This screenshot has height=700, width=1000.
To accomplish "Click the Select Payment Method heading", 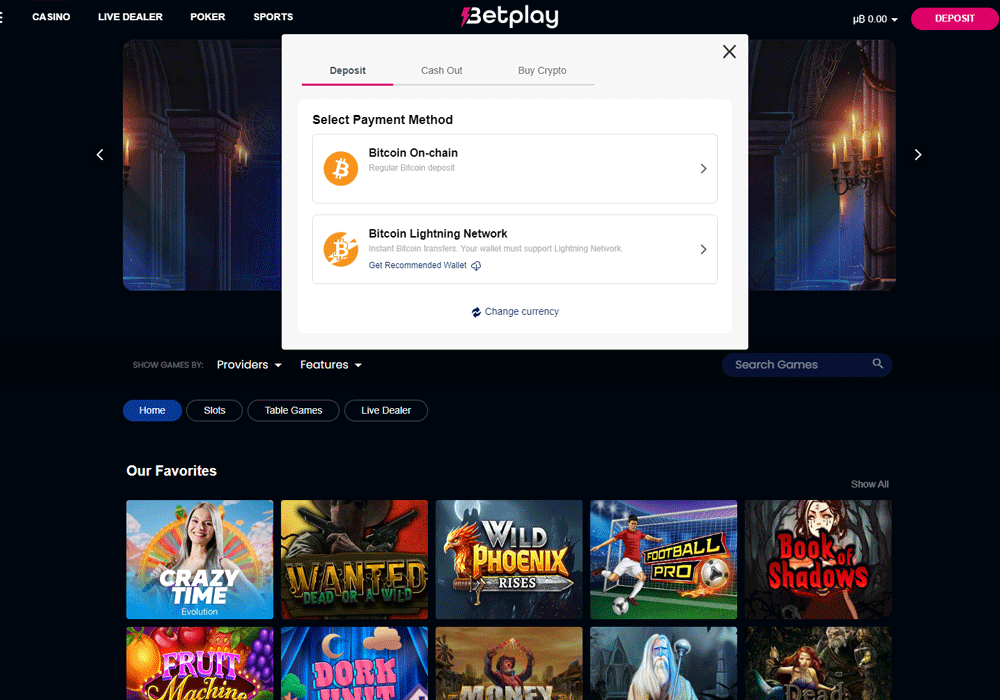I will tap(383, 120).
